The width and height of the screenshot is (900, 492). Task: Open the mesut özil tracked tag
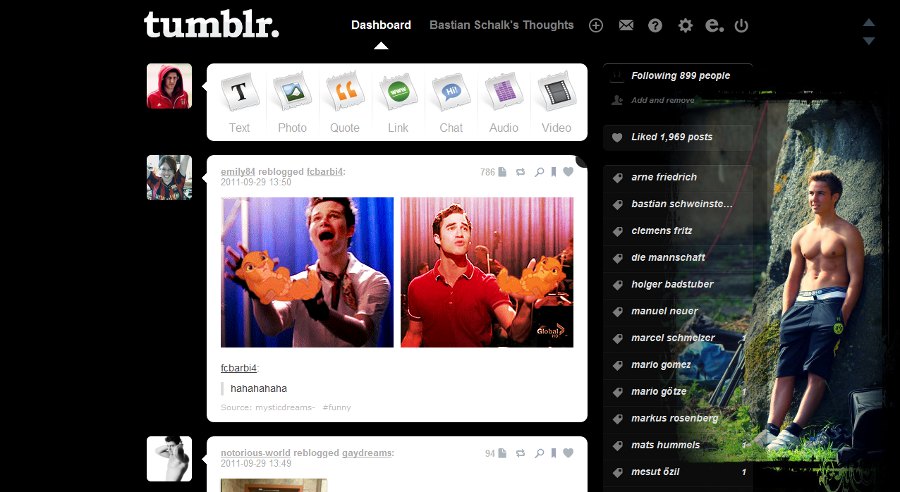[655, 472]
